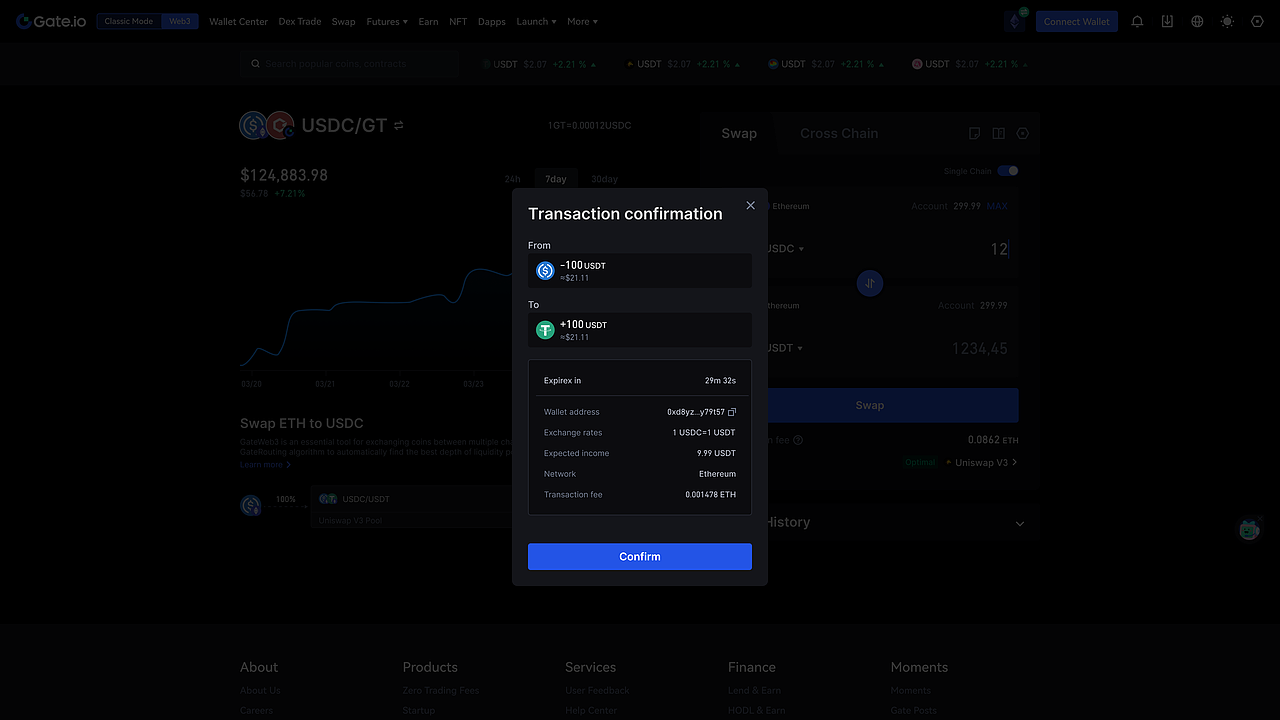
Task: Close the Transaction confirmation dialog
Action: point(751,206)
